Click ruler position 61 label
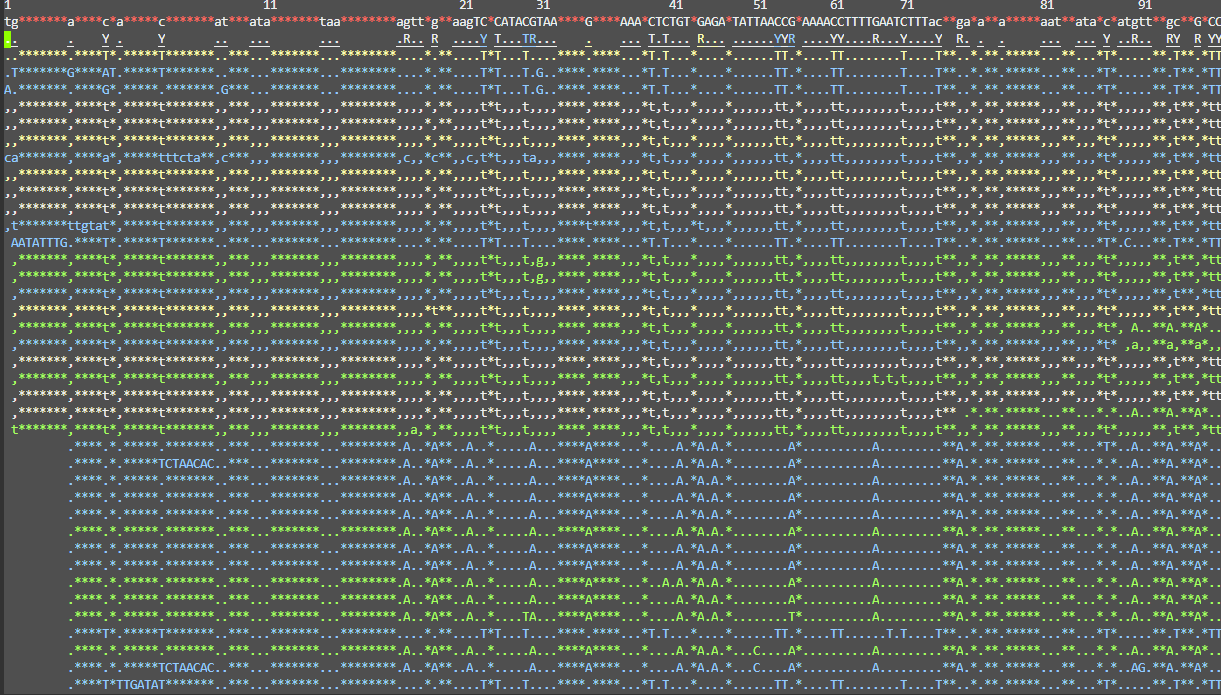1221x695 pixels. (x=836, y=5)
